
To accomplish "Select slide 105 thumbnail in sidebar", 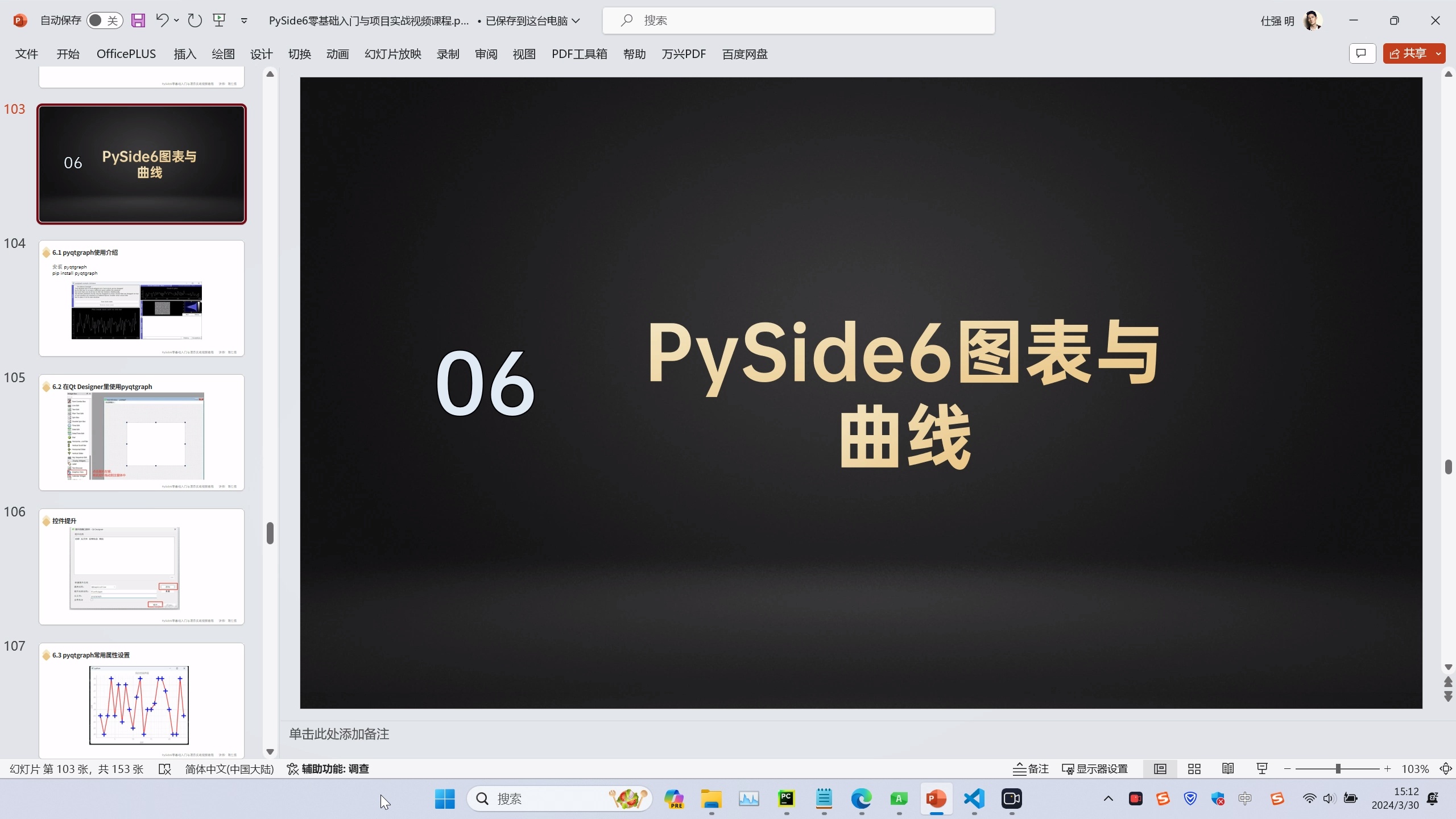I will 141,432.
